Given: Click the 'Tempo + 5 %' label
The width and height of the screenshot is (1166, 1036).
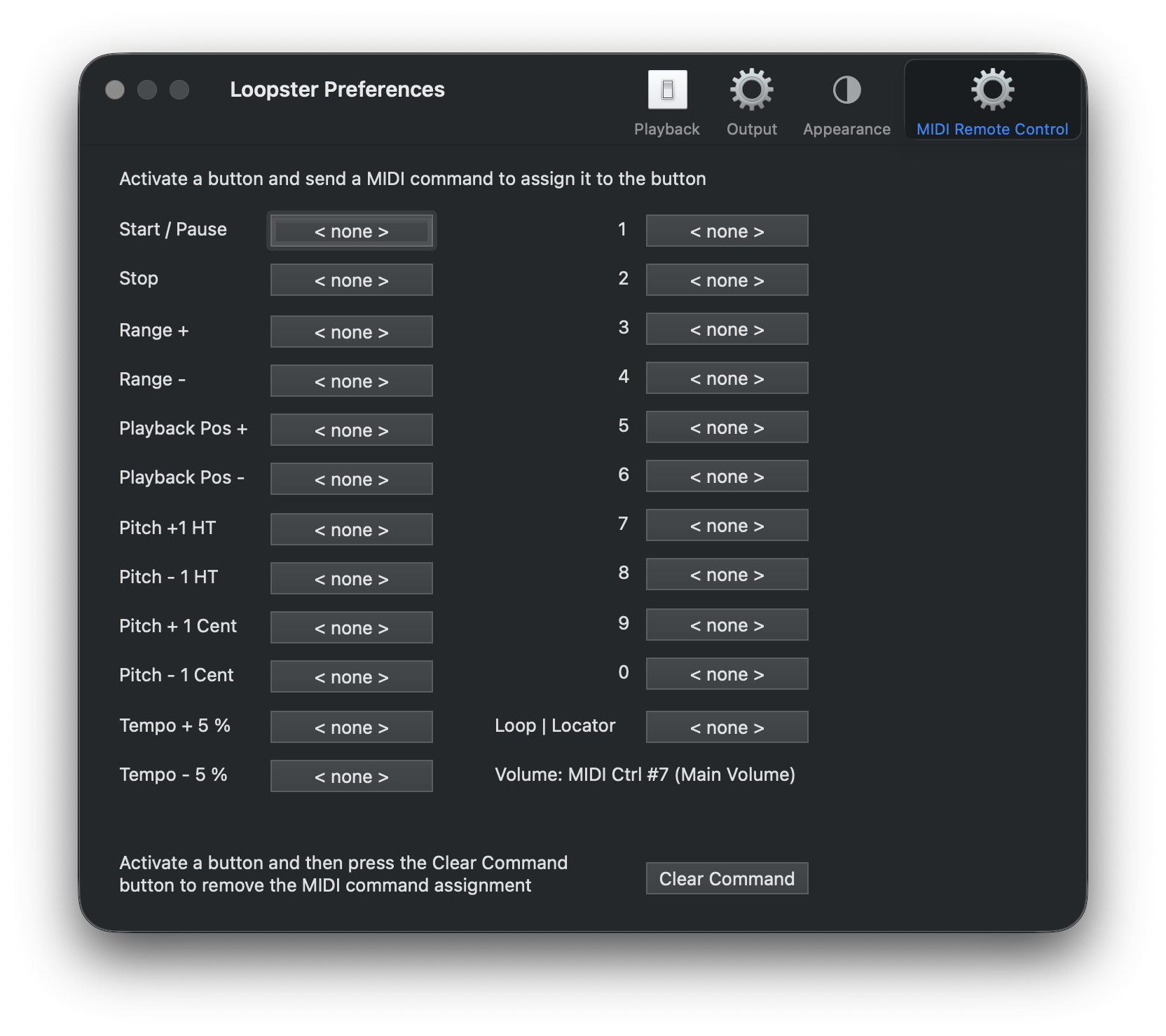Looking at the screenshot, I should [x=174, y=725].
